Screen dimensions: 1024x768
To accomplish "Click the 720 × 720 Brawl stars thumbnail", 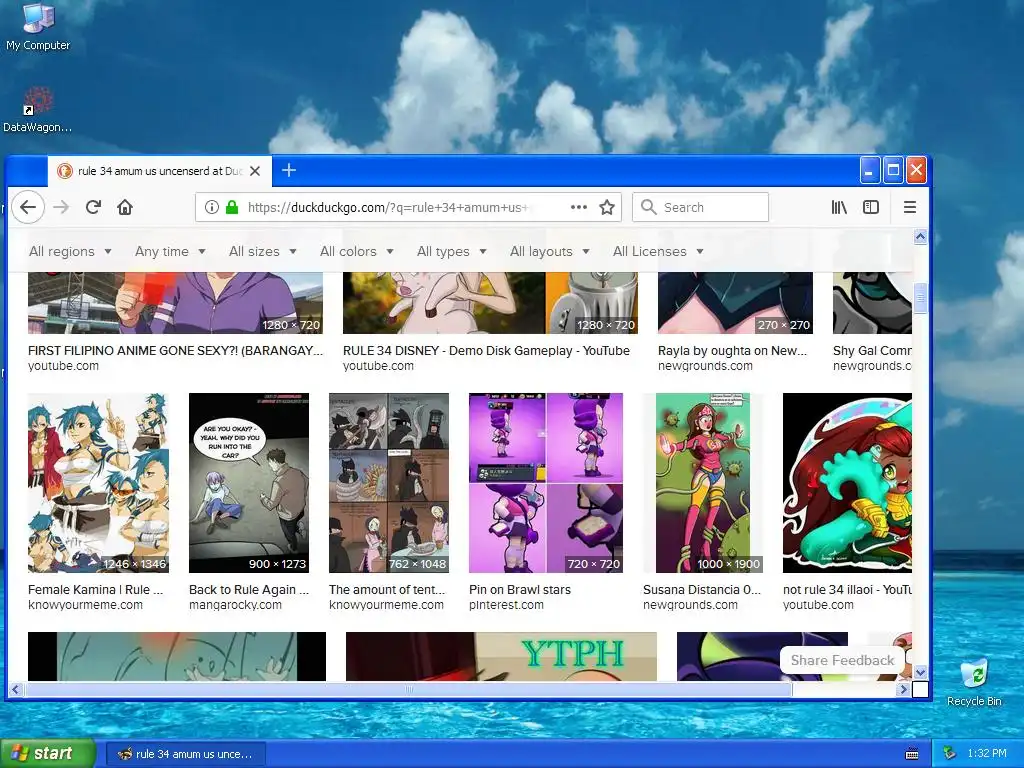I will point(546,483).
